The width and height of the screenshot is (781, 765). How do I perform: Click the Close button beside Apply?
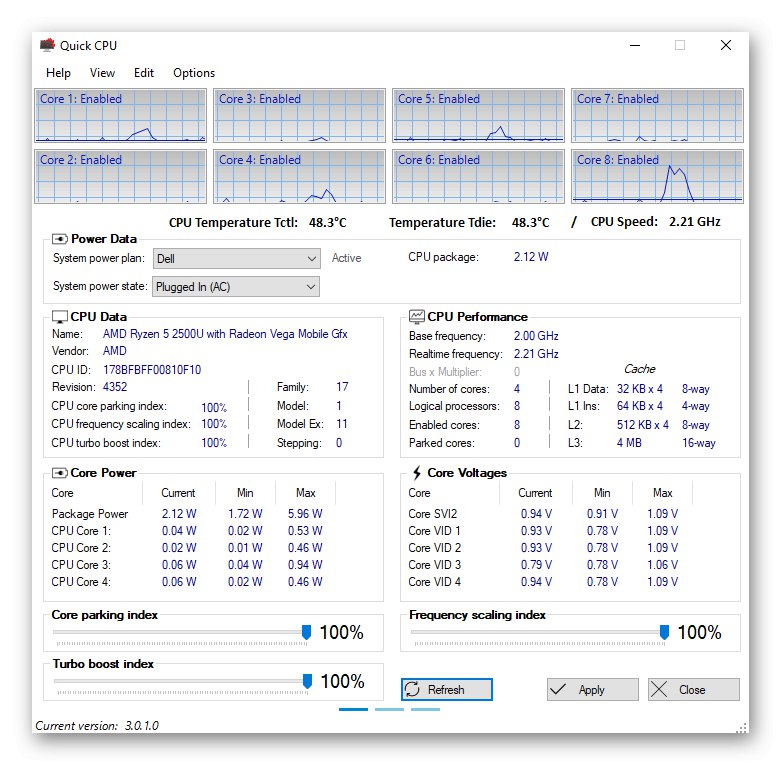click(x=693, y=689)
